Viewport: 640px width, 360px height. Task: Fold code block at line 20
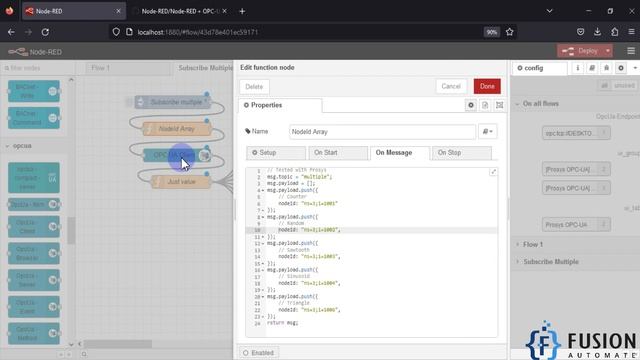[x=263, y=297]
